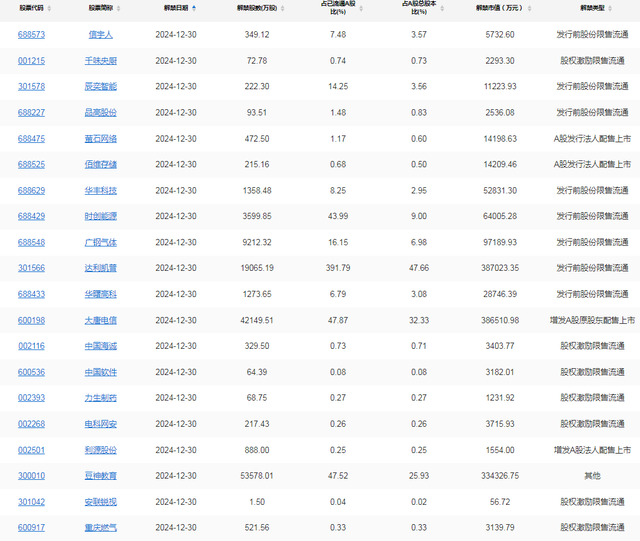The height and width of the screenshot is (541, 640).
Task: Select the unlock type cell 其他
Action: 592,476
